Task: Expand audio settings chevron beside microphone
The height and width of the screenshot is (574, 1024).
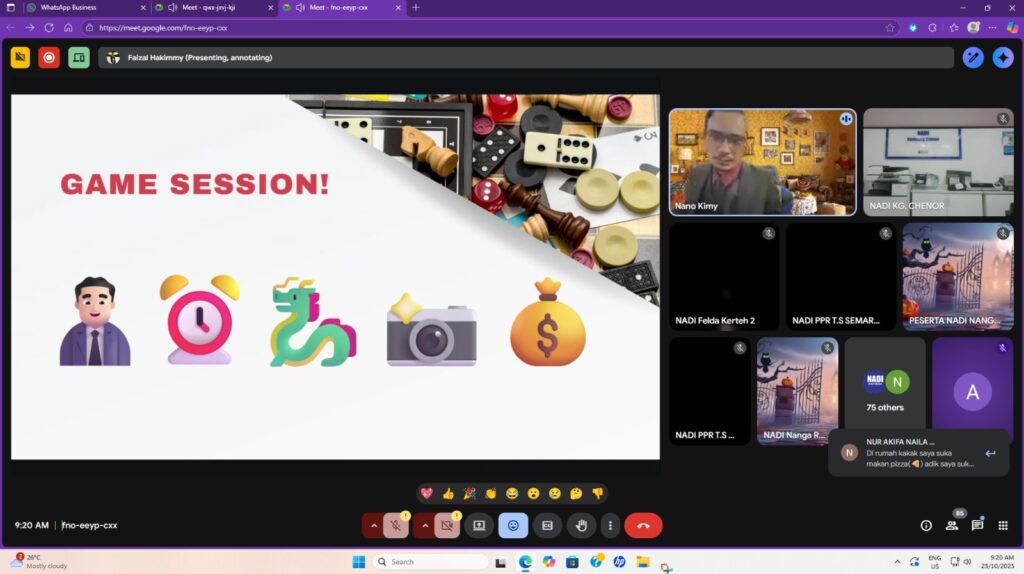Action: (374, 525)
